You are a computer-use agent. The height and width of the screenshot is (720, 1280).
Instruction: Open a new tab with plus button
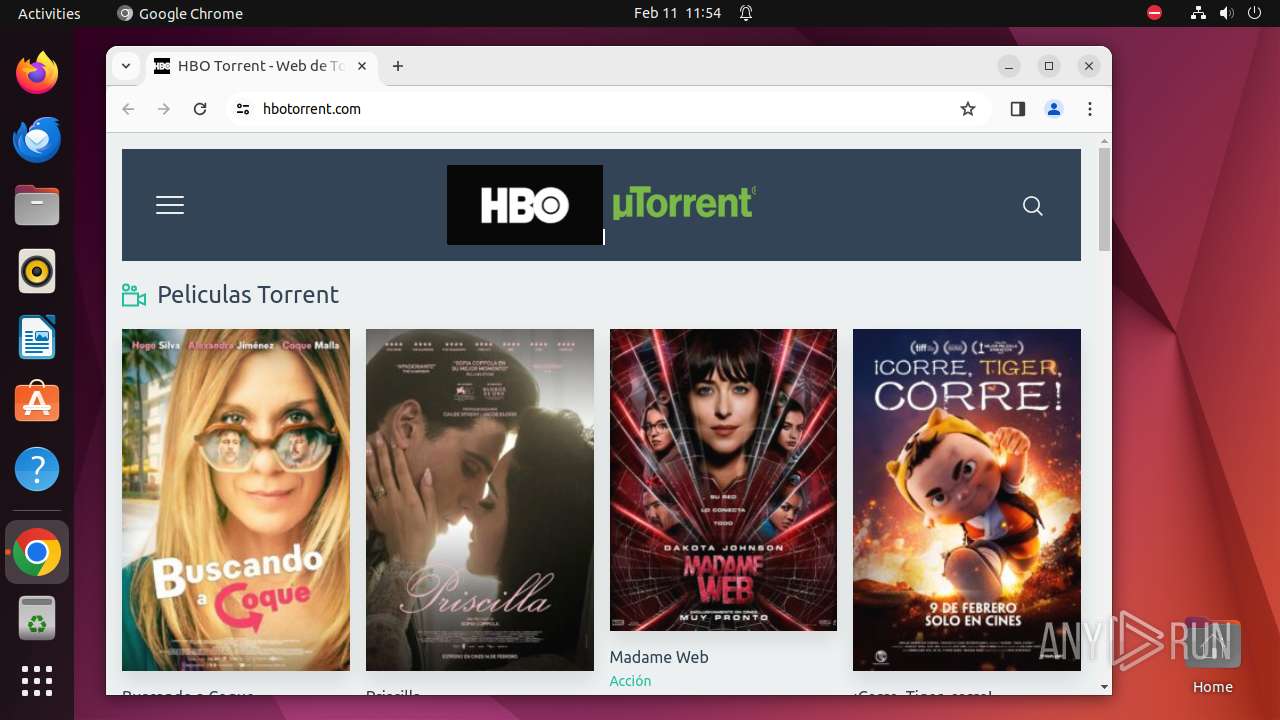pos(398,66)
